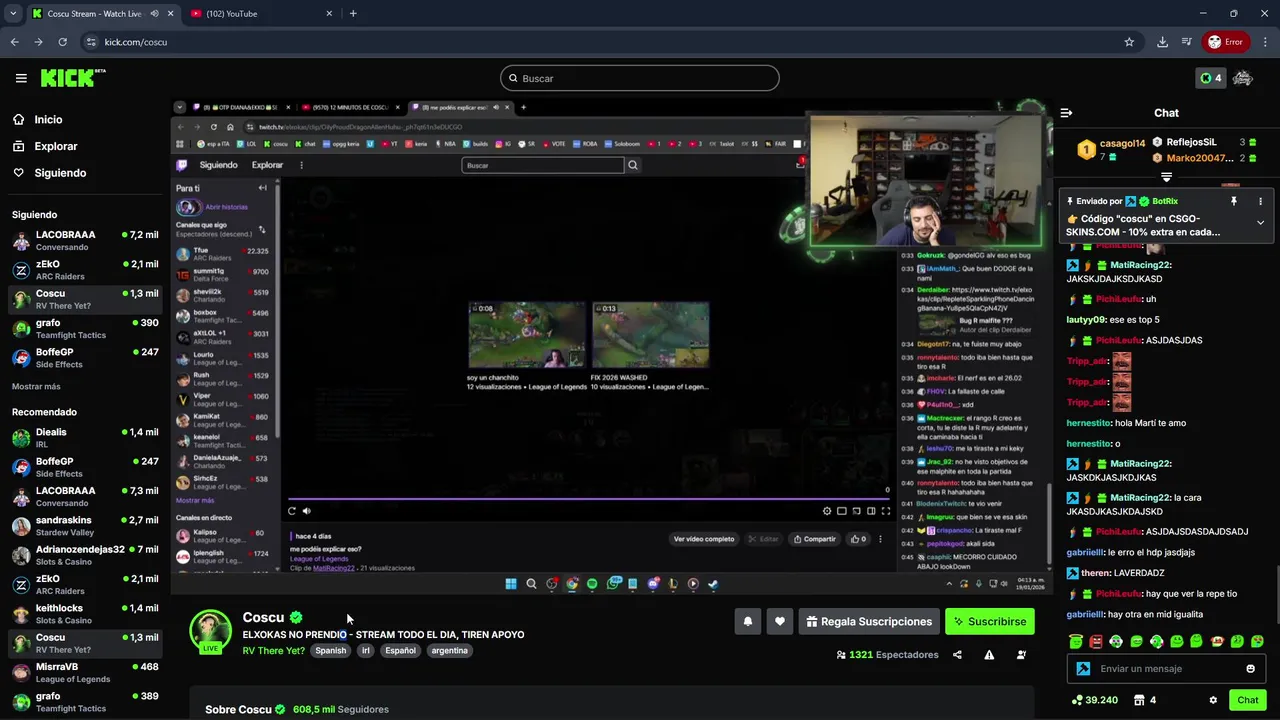Toggle stream notifications bell
Screen dimensions: 1280x720
(747, 622)
